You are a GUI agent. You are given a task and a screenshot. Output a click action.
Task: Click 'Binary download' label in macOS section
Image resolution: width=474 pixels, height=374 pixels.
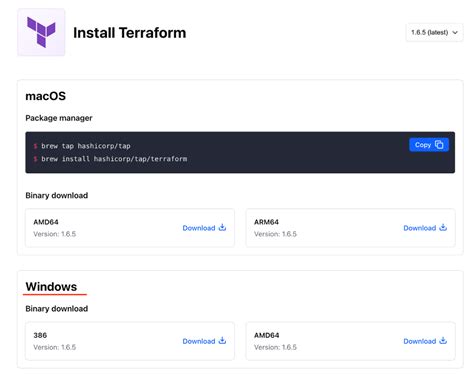(57, 195)
